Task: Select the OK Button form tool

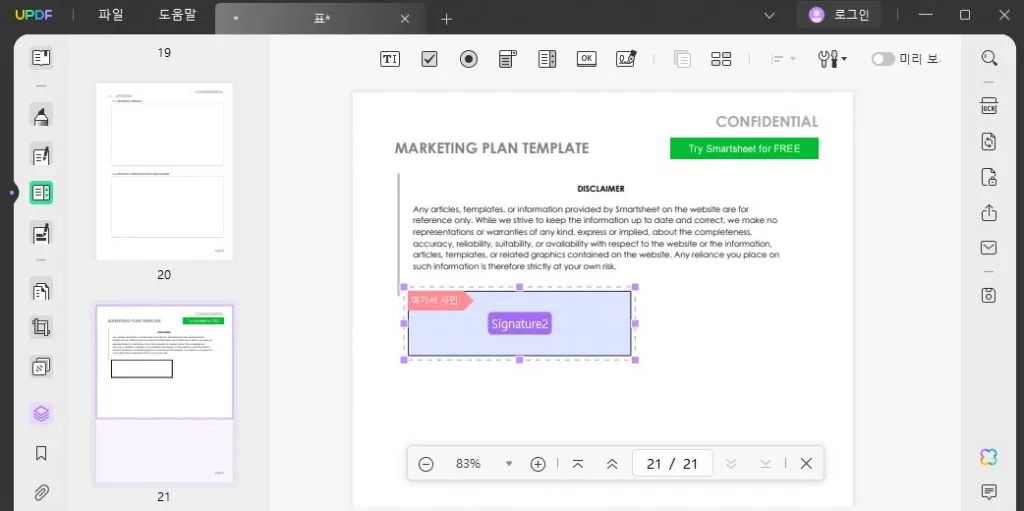Action: point(586,59)
